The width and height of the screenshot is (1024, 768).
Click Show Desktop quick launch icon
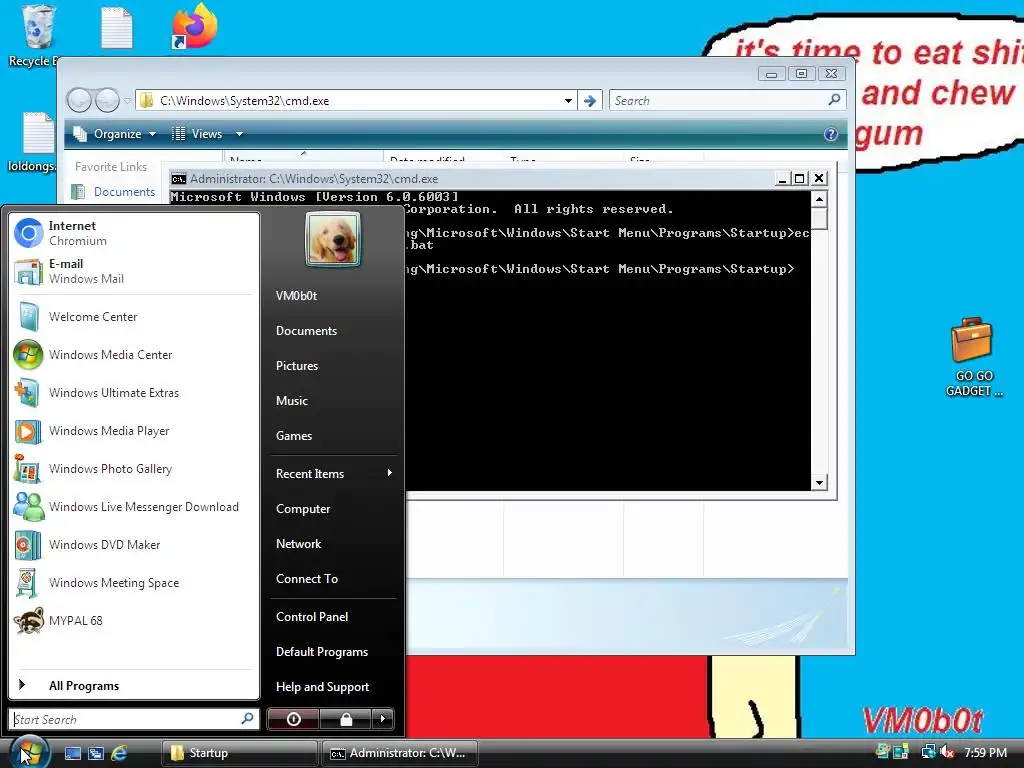(72, 753)
